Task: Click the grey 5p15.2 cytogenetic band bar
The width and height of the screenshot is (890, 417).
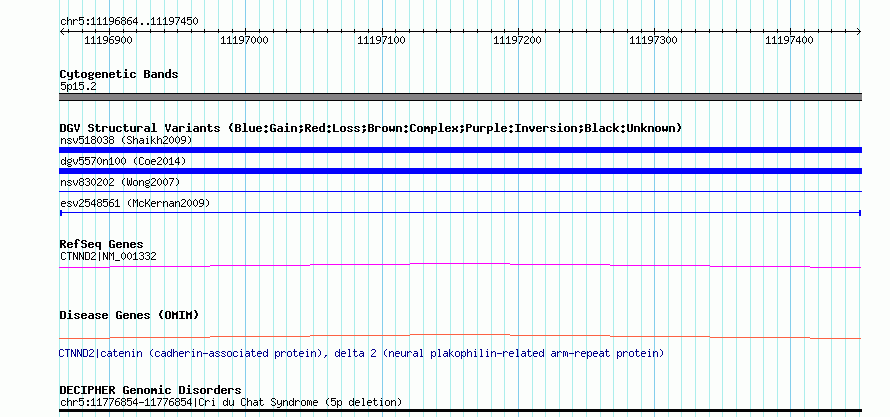Action: tap(460, 97)
